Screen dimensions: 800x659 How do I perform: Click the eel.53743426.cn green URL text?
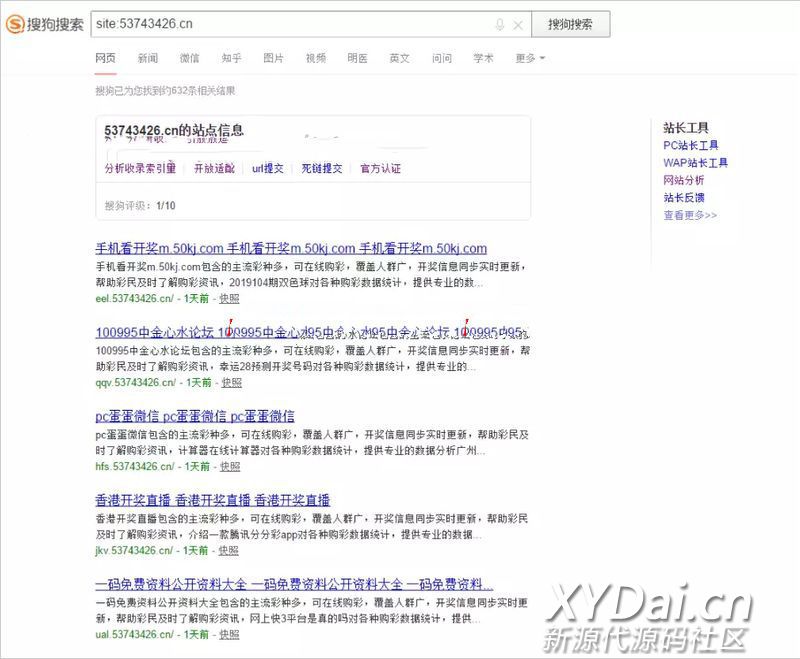click(135, 298)
